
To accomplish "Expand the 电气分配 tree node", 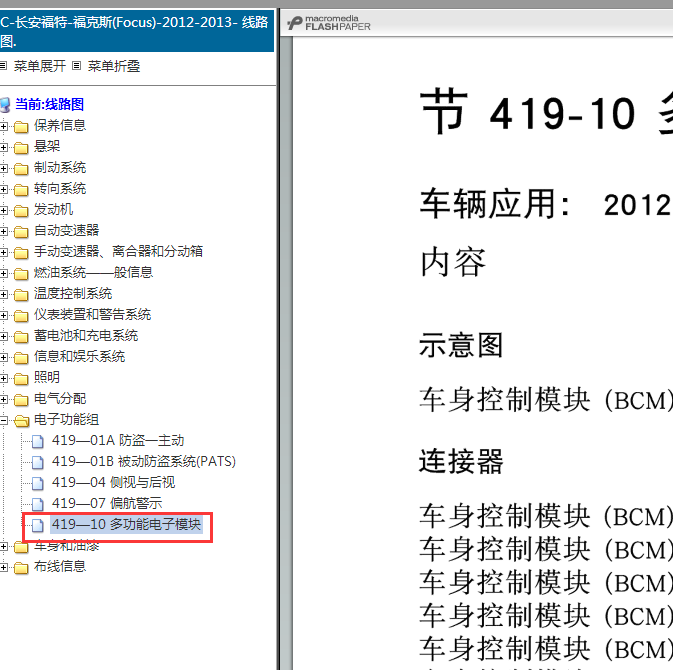I will click(3, 400).
